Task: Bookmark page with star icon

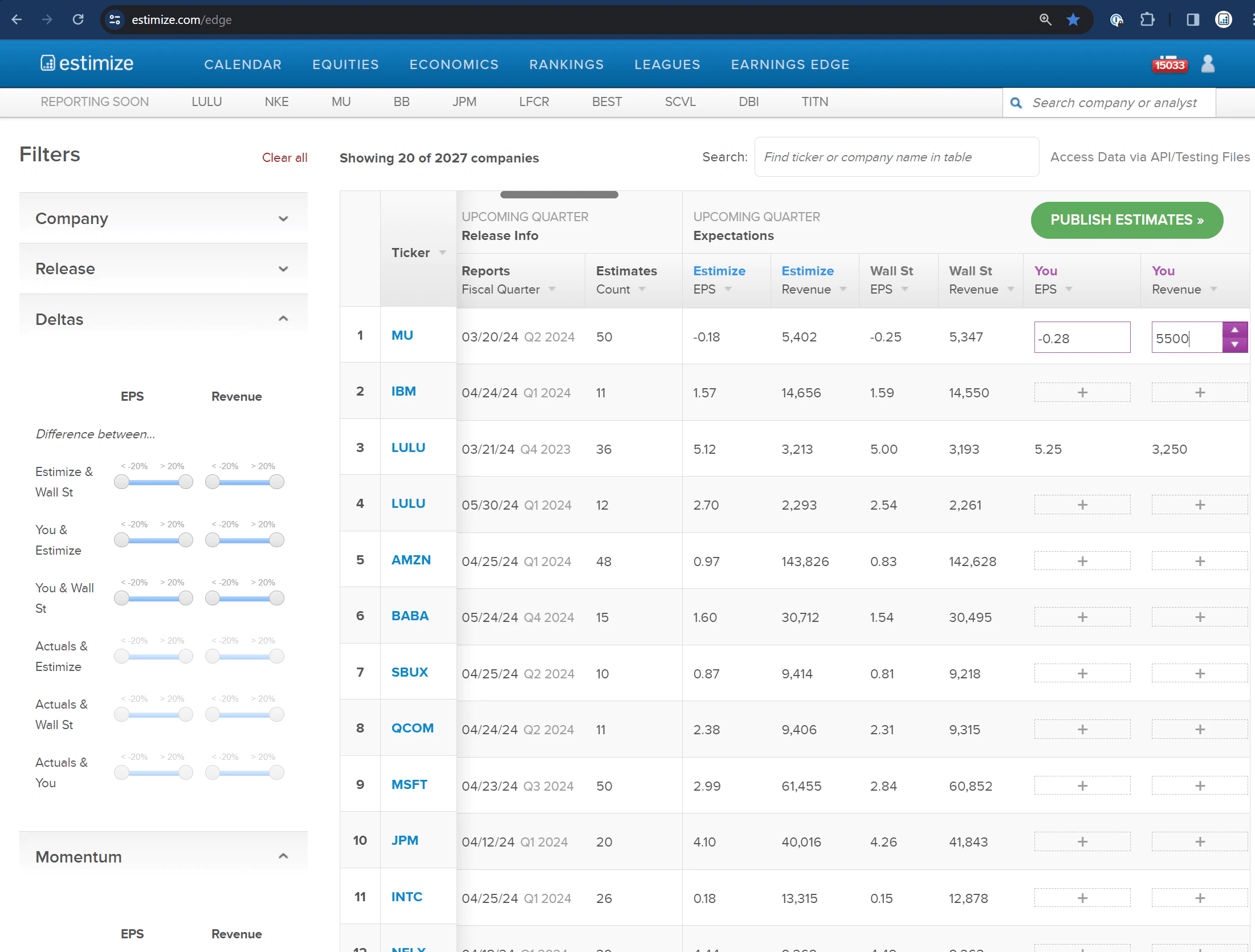Action: [x=1073, y=20]
